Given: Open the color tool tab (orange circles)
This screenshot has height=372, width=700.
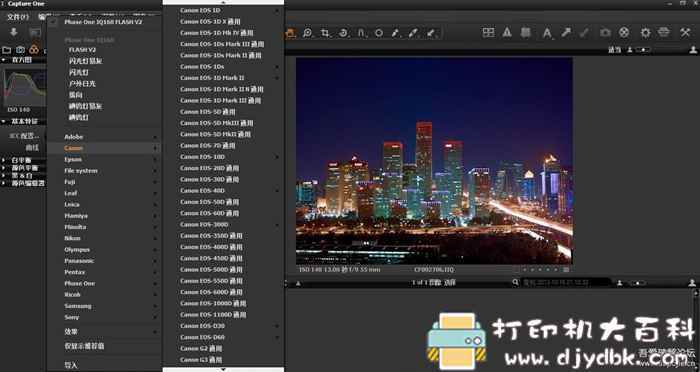Looking at the screenshot, I should [34, 50].
